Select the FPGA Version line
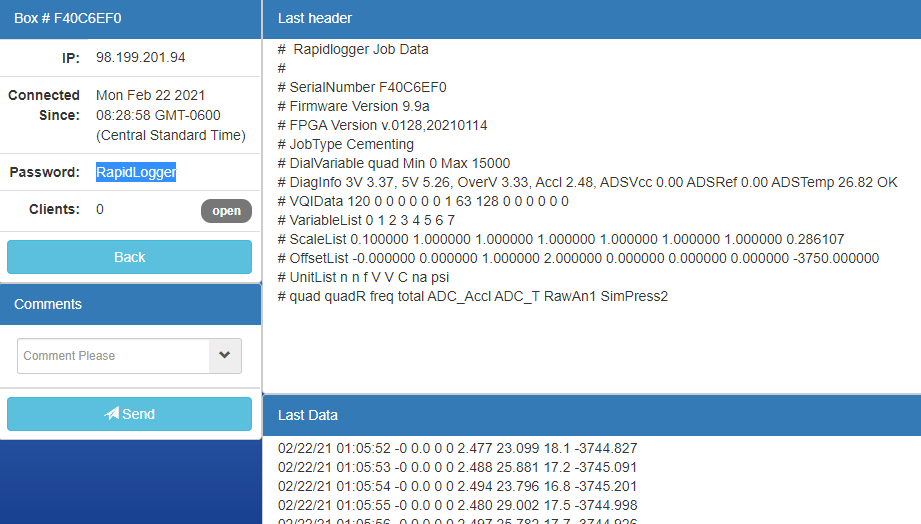 (382, 125)
